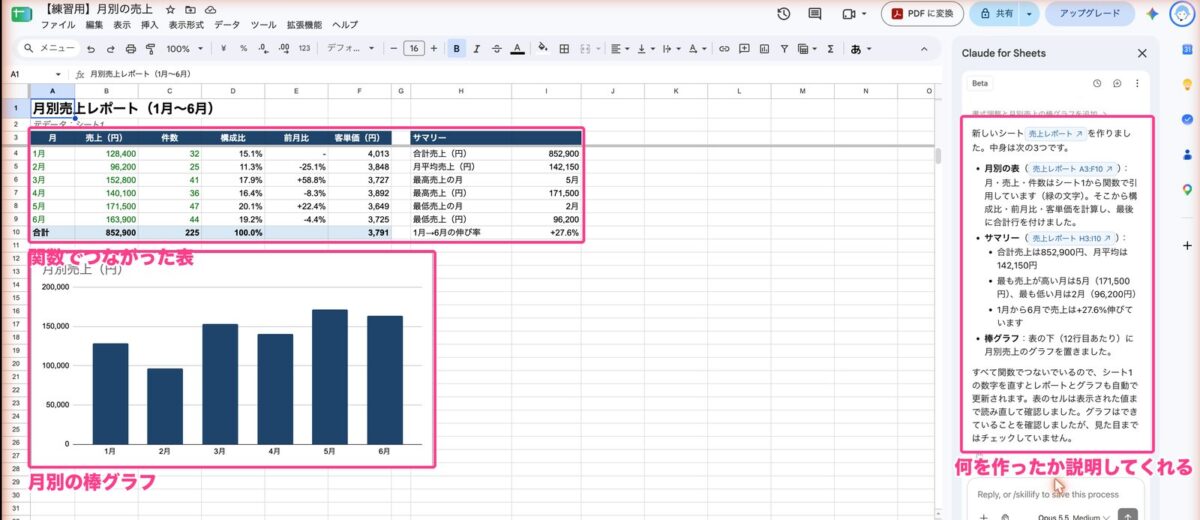The width and height of the screenshot is (1200, 520).
Task: Open the 表示 menu
Action: (122, 24)
